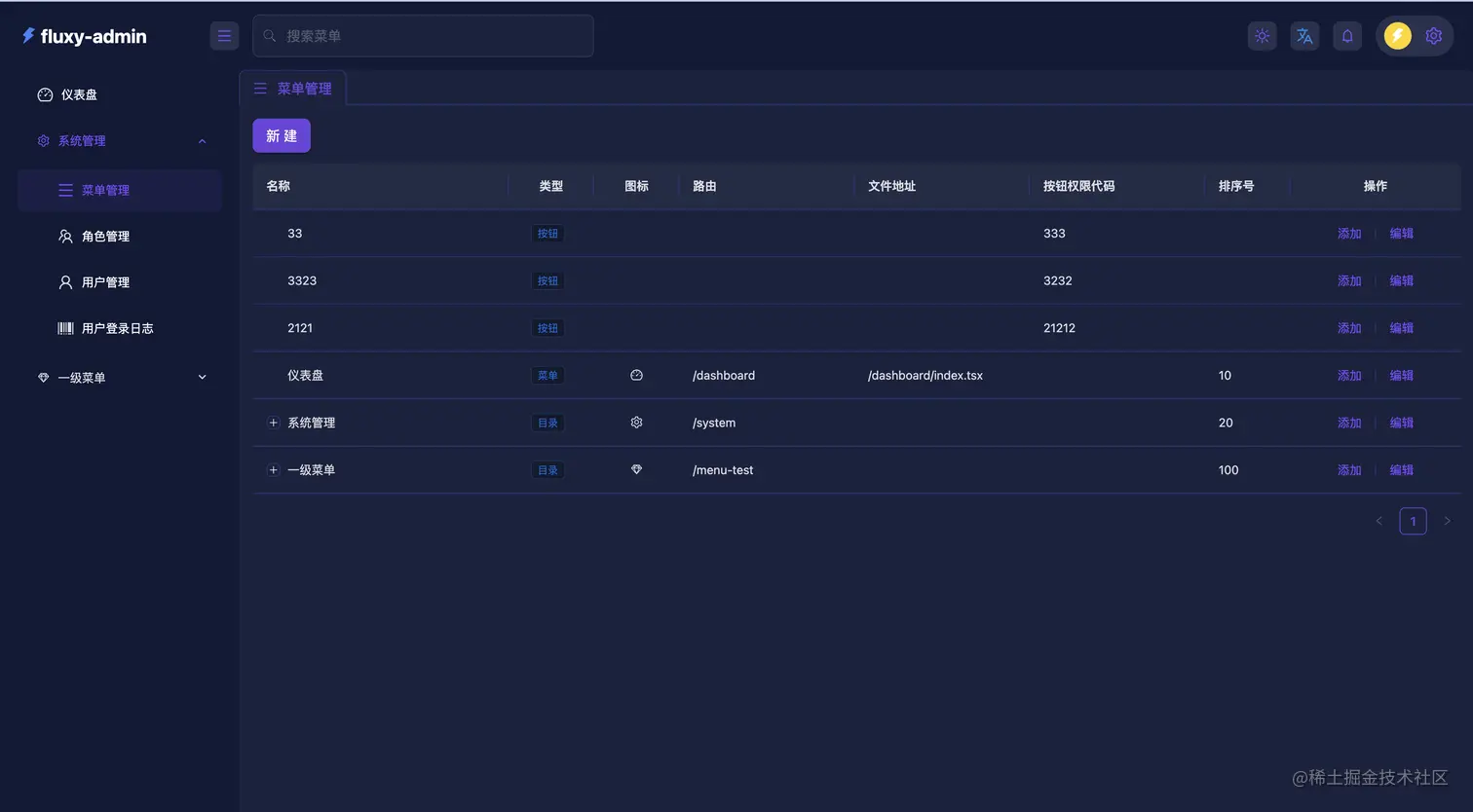This screenshot has height=812, width=1473.
Task: Click the /menu-test route cell
Action: [x=723, y=469]
